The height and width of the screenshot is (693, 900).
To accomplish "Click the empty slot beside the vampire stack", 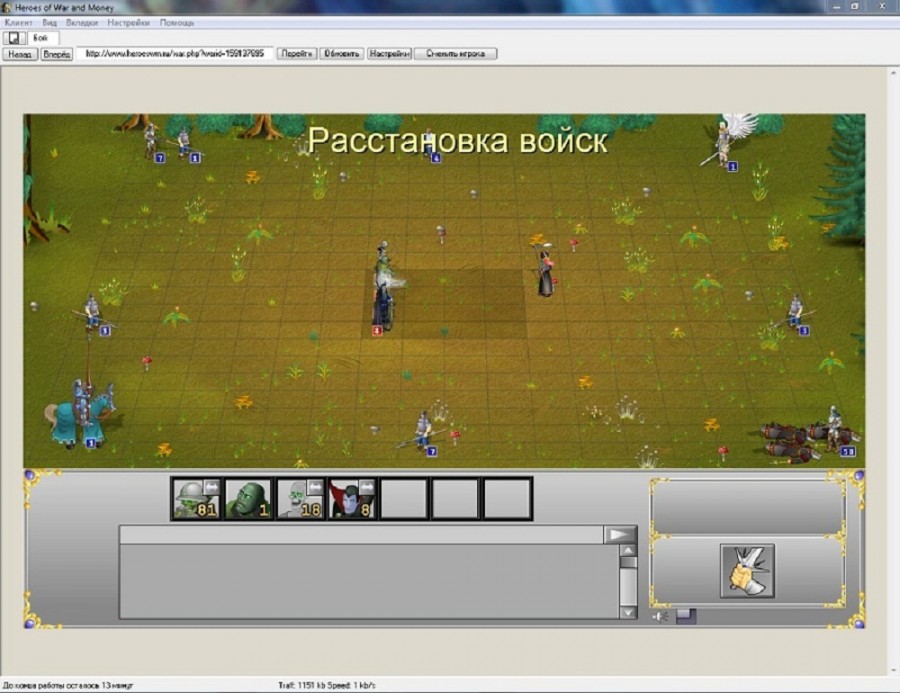I will 404,498.
